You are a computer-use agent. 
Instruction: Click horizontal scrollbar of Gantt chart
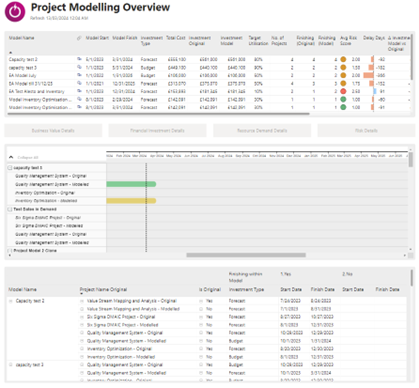[x=246, y=255]
